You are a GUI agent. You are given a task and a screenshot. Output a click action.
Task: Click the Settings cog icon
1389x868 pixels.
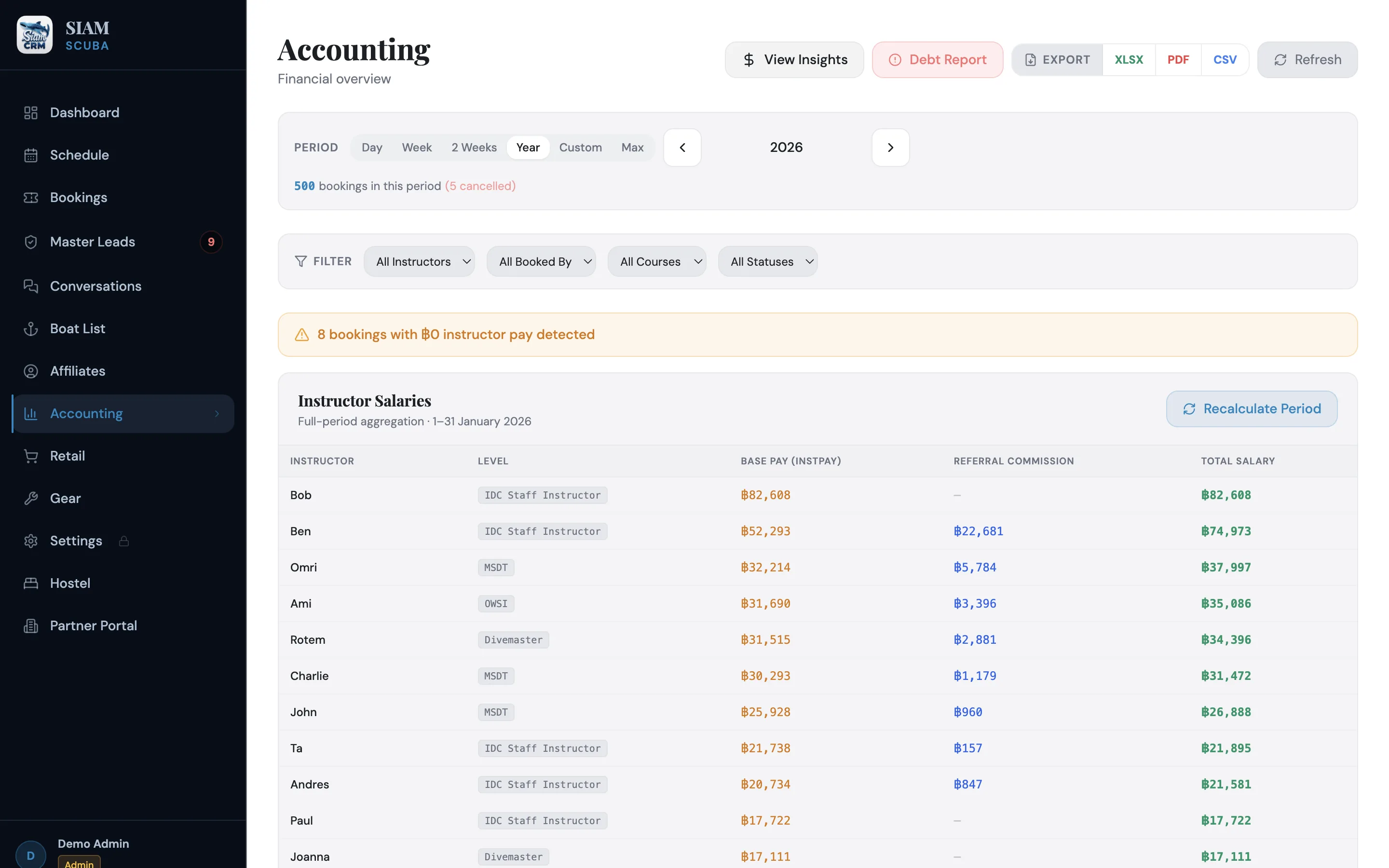click(31, 541)
